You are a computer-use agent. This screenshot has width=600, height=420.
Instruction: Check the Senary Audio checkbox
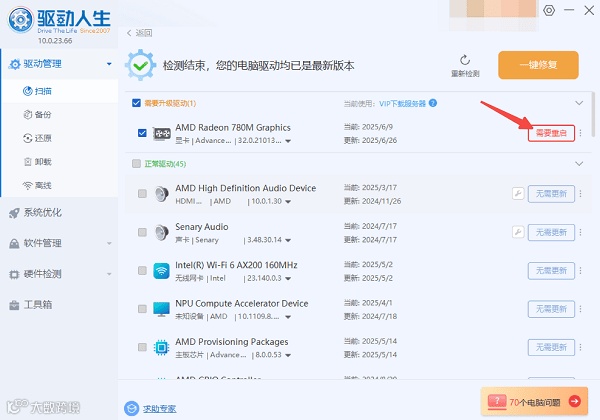coord(142,232)
